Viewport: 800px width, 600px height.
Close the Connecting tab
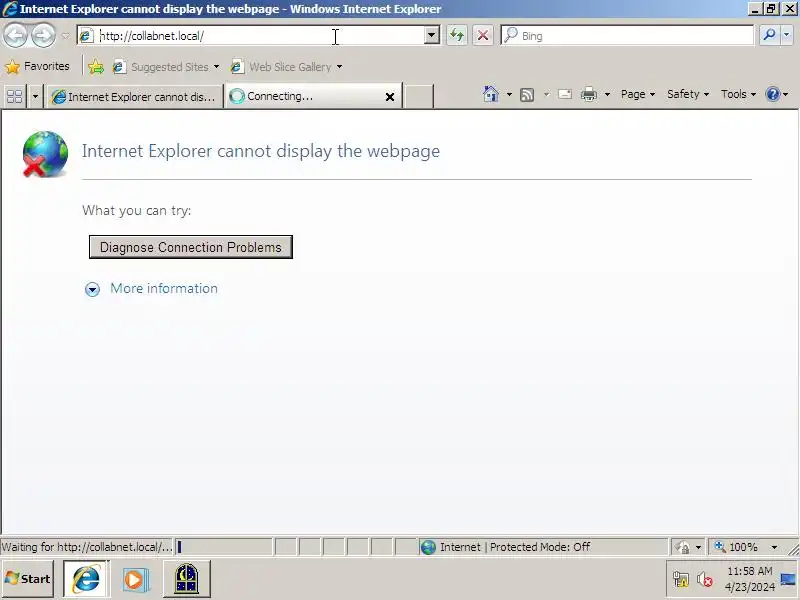[x=390, y=97]
